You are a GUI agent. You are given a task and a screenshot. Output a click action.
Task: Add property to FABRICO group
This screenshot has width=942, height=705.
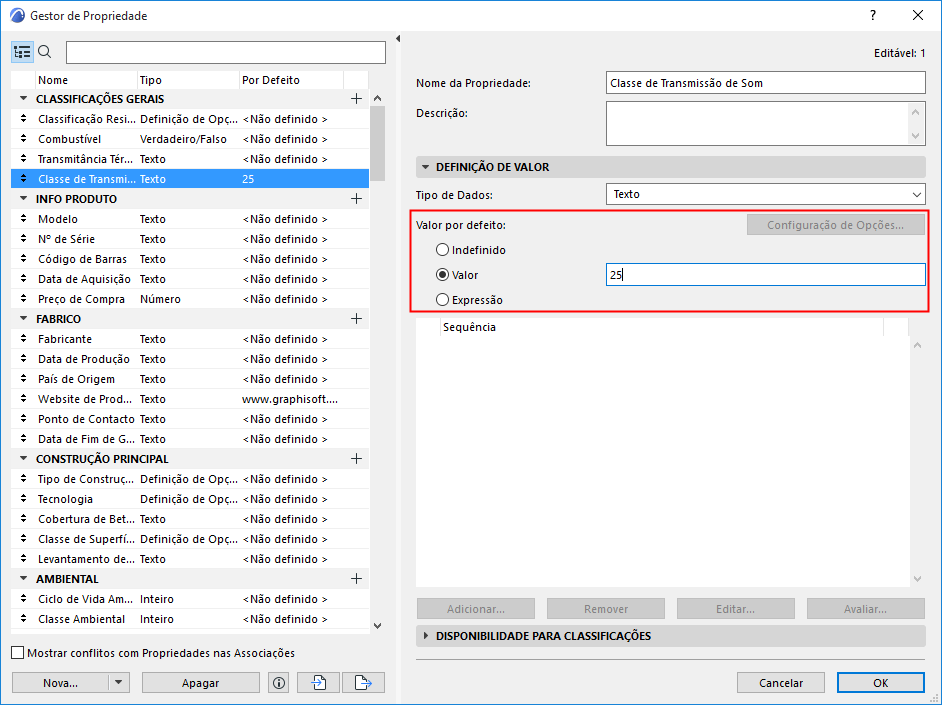[x=356, y=319]
